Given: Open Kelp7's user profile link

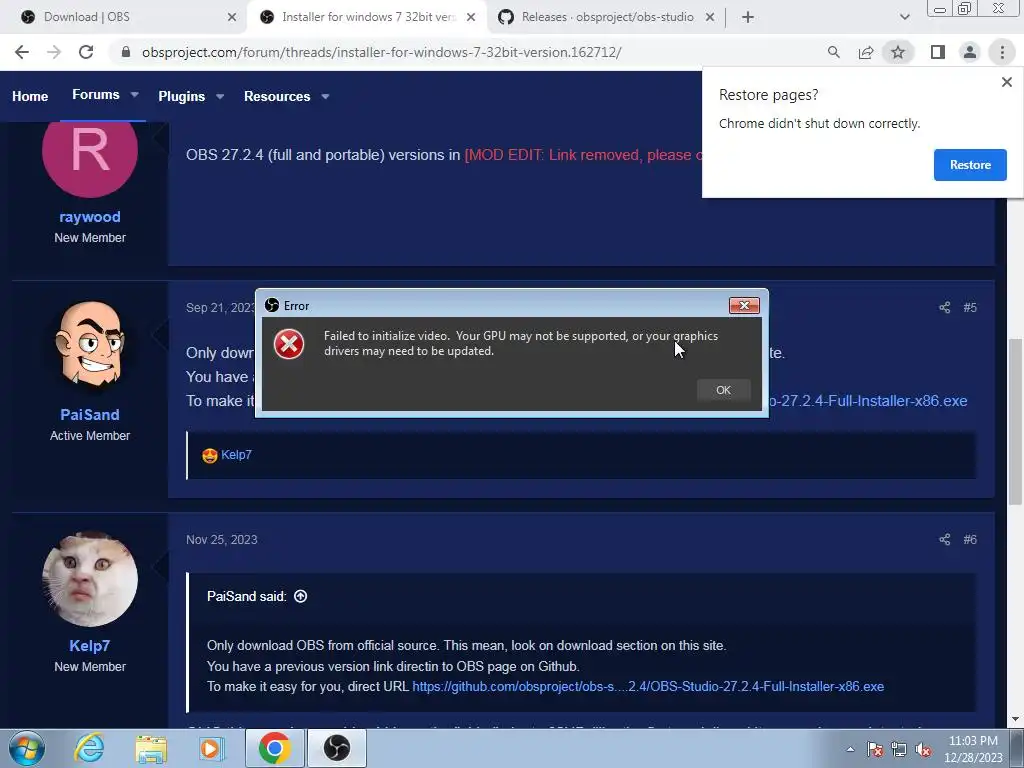Looking at the screenshot, I should tap(90, 646).
